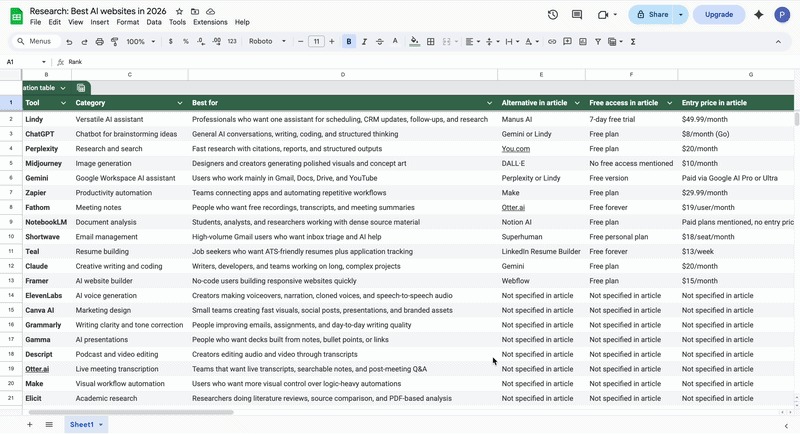Open the Extensions menu
Screen dimensions: 800x434
pyautogui.click(x=210, y=22)
